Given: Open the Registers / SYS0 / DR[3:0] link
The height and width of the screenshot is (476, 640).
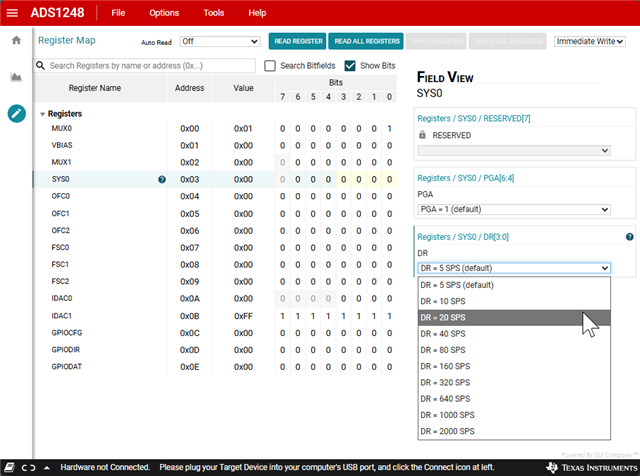Looking at the screenshot, I should coord(463,237).
